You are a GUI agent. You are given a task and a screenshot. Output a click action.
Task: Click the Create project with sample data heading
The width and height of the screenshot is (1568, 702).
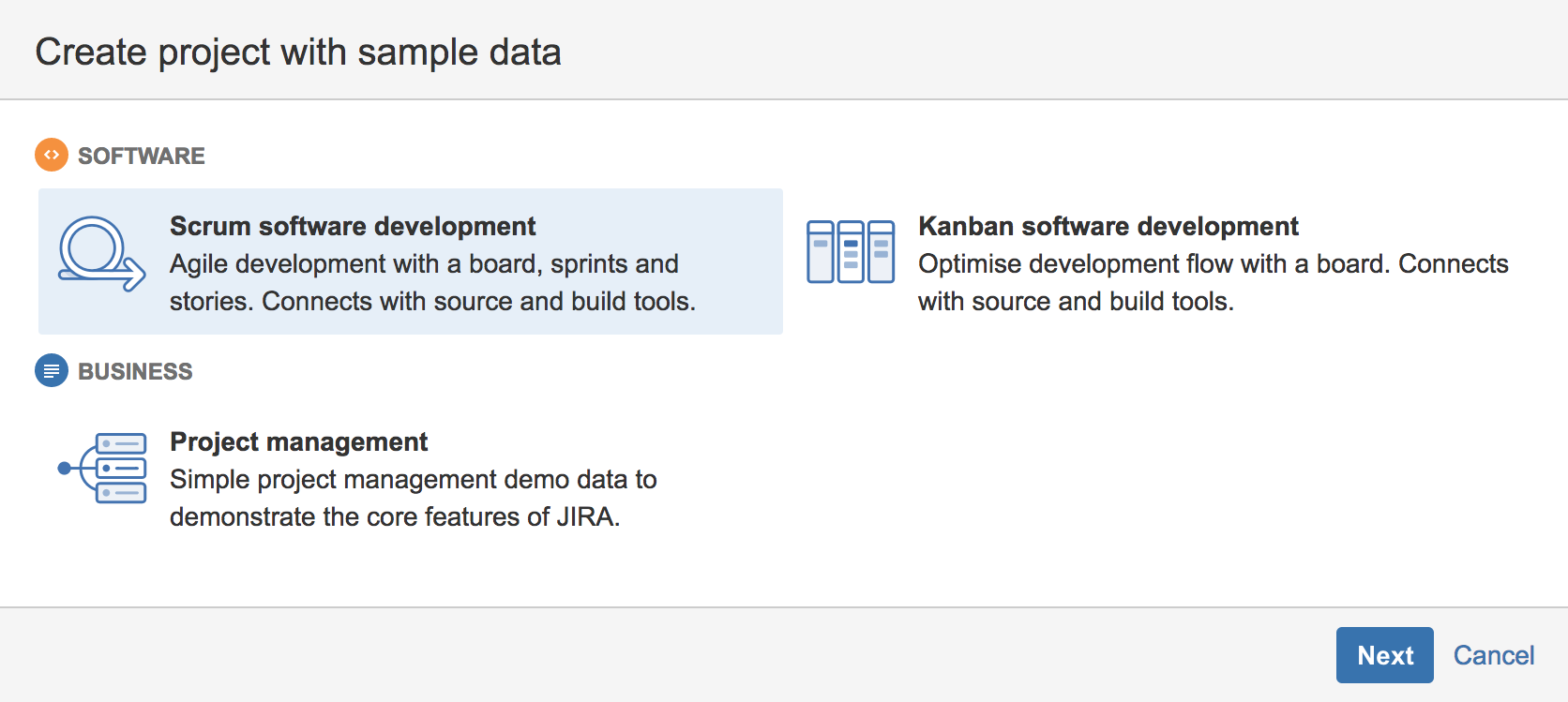pos(298,52)
